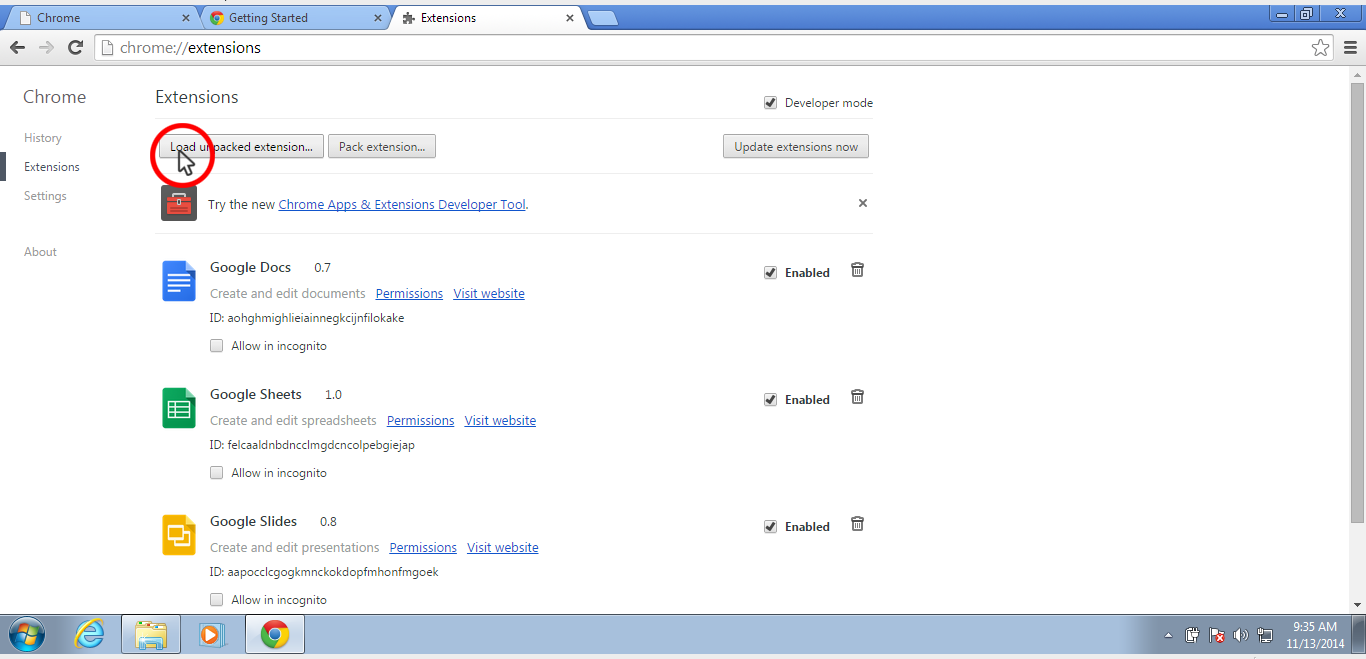Click the Google Slides extension icon
This screenshot has width=1366, height=659.
(179, 535)
